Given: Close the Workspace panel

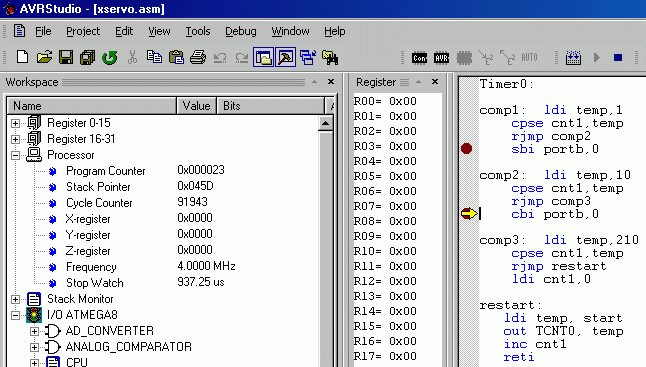Looking at the screenshot, I should [x=330, y=82].
